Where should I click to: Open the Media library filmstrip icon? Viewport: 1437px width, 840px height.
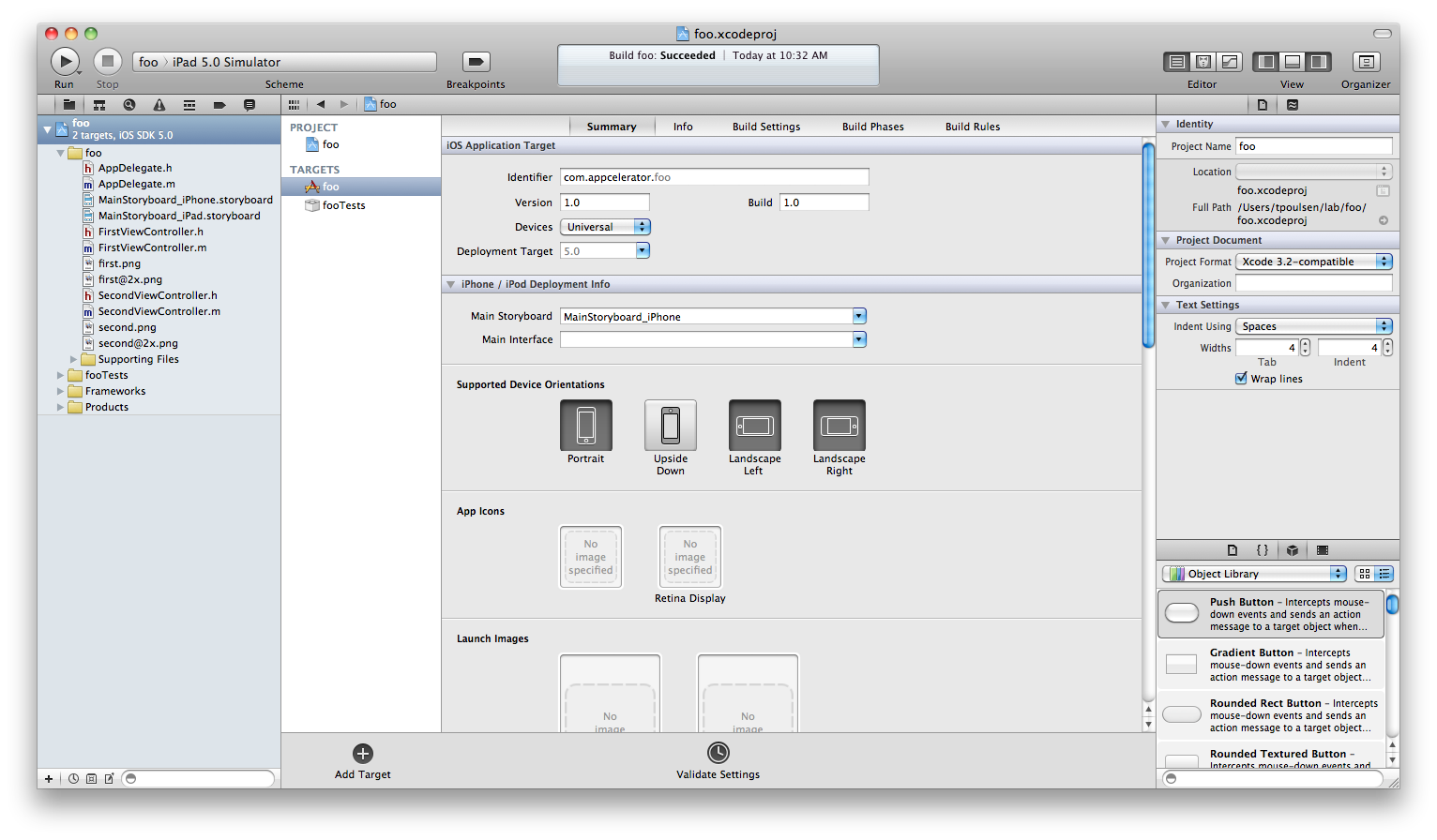1323,550
